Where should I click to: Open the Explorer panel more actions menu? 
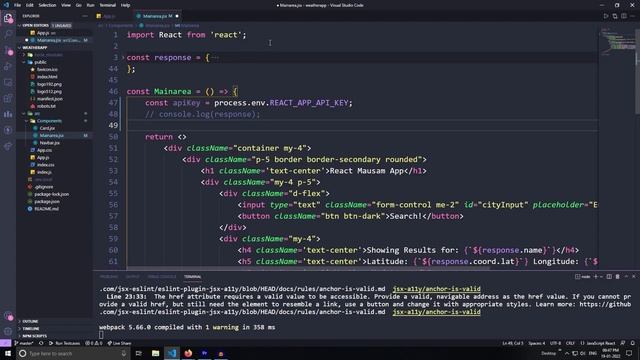[x=84, y=16]
